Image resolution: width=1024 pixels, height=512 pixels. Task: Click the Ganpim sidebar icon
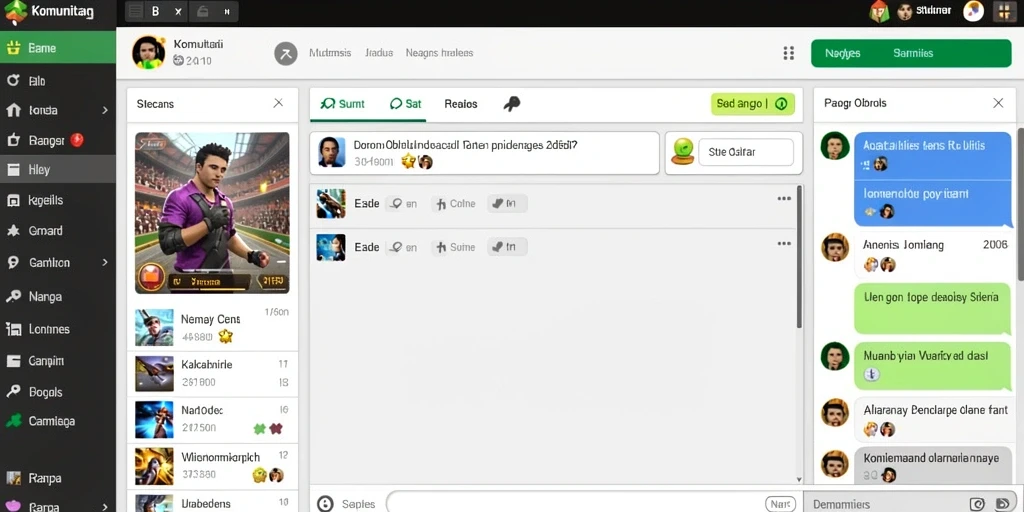pyautogui.click(x=13, y=360)
